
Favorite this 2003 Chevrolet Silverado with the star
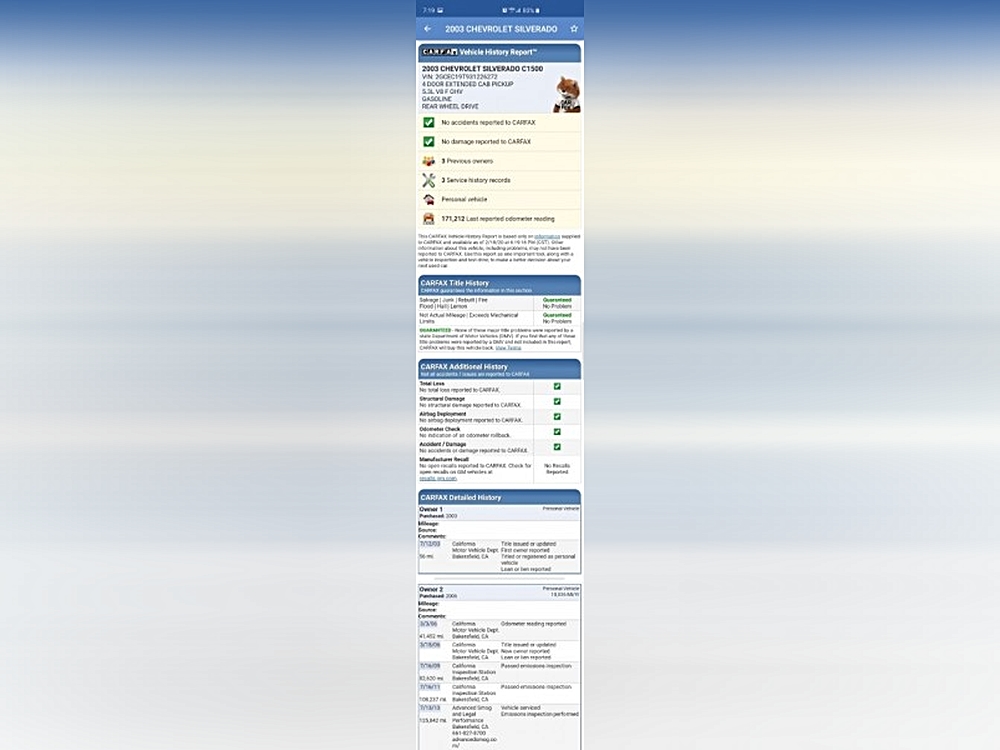[574, 29]
